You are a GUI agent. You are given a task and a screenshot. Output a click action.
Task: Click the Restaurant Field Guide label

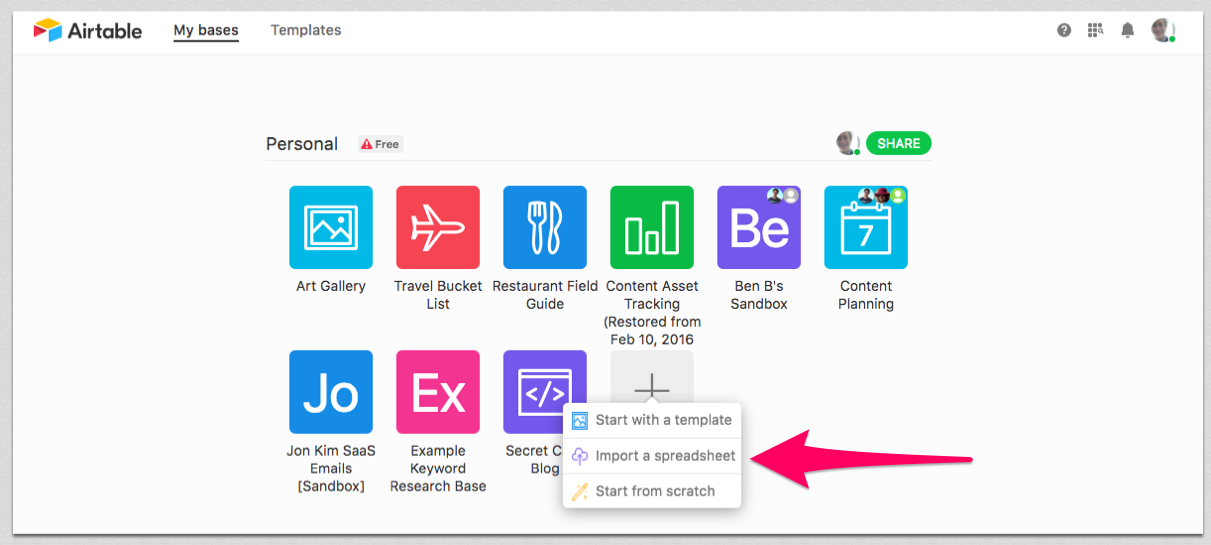coord(545,295)
